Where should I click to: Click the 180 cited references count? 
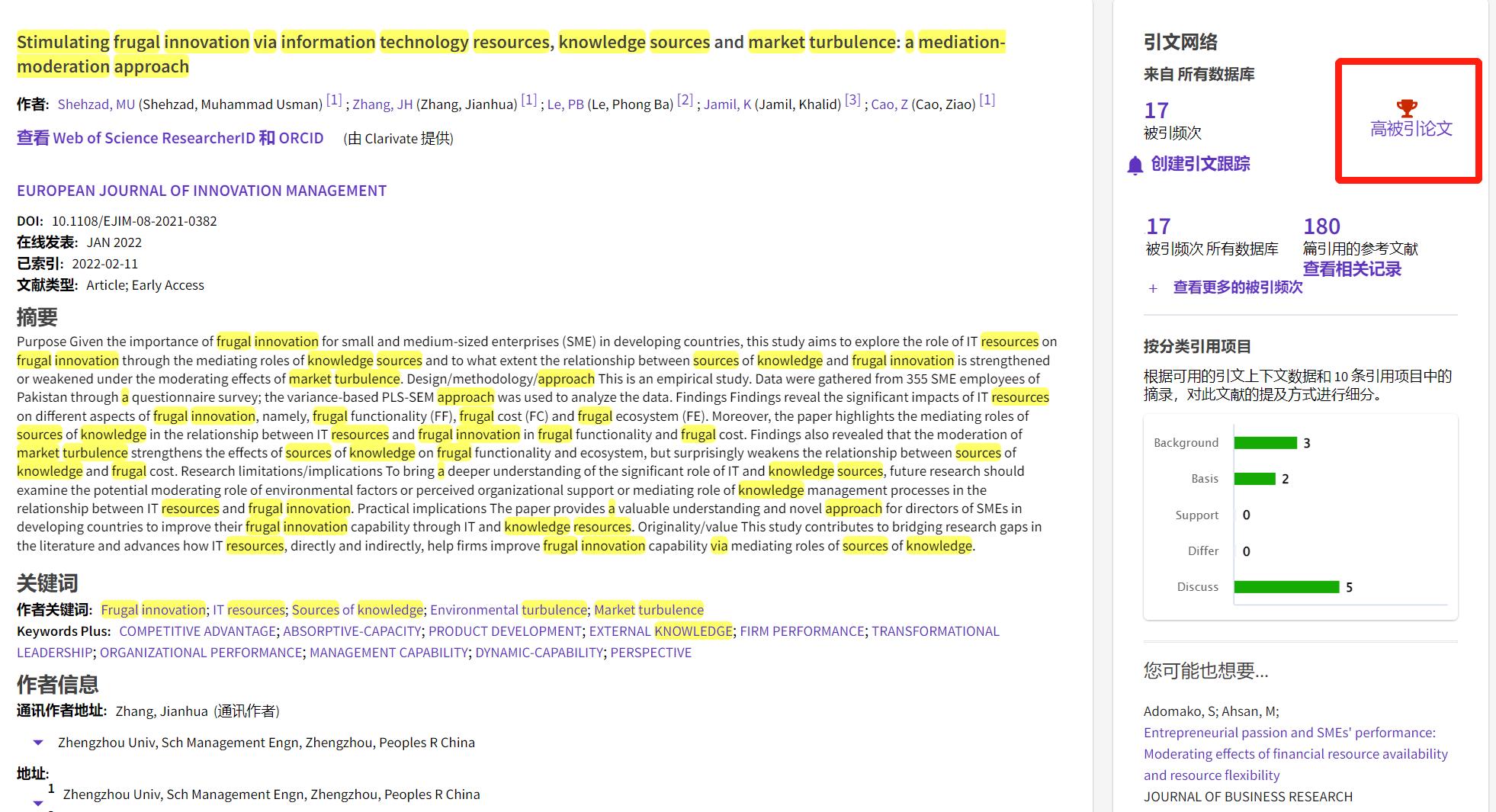click(x=1321, y=226)
